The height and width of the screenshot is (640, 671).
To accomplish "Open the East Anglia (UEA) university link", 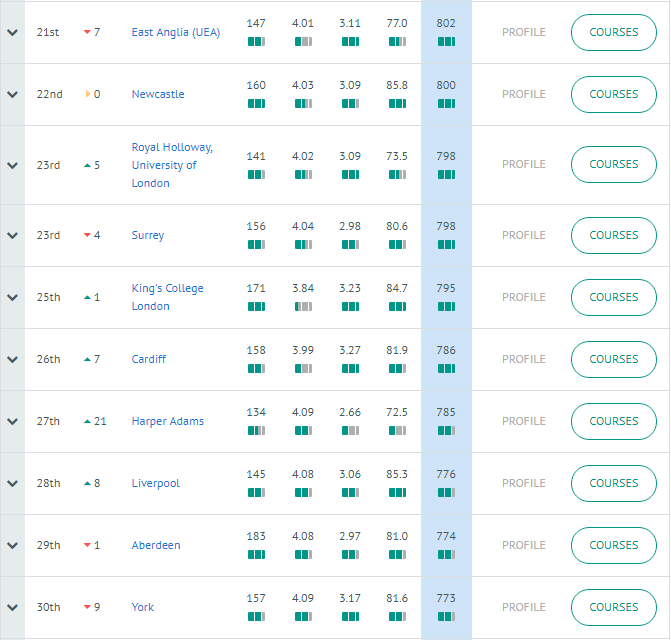I will coord(175,32).
